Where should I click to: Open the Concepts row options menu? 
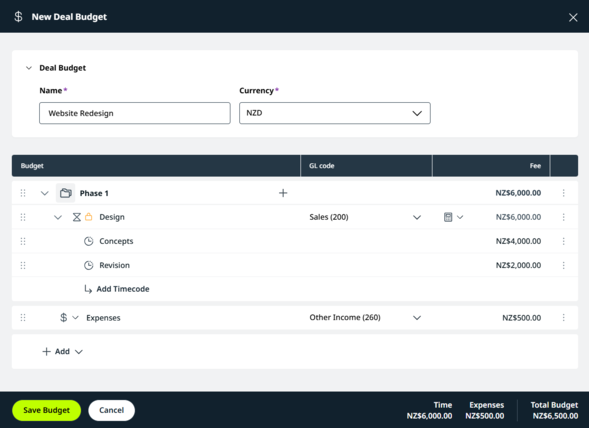click(563, 241)
